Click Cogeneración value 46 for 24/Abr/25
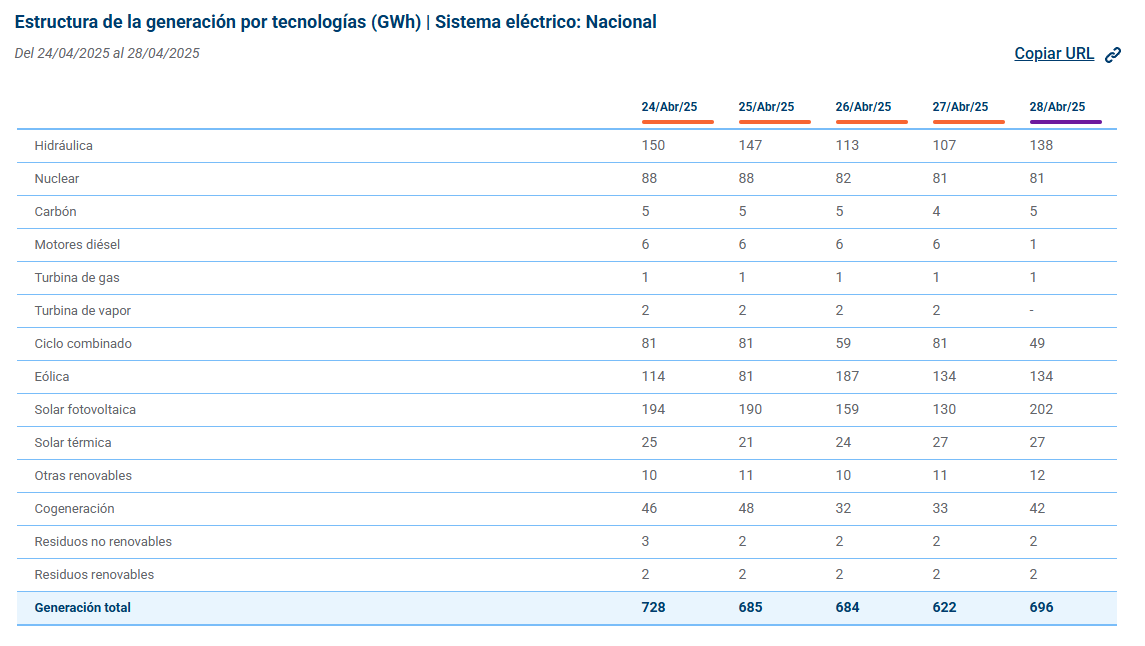The width and height of the screenshot is (1145, 646). point(650,509)
